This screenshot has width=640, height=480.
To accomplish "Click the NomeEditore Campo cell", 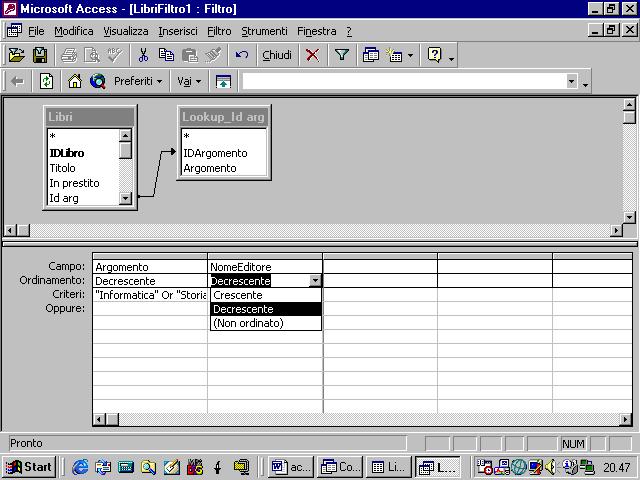I will pyautogui.click(x=265, y=267).
